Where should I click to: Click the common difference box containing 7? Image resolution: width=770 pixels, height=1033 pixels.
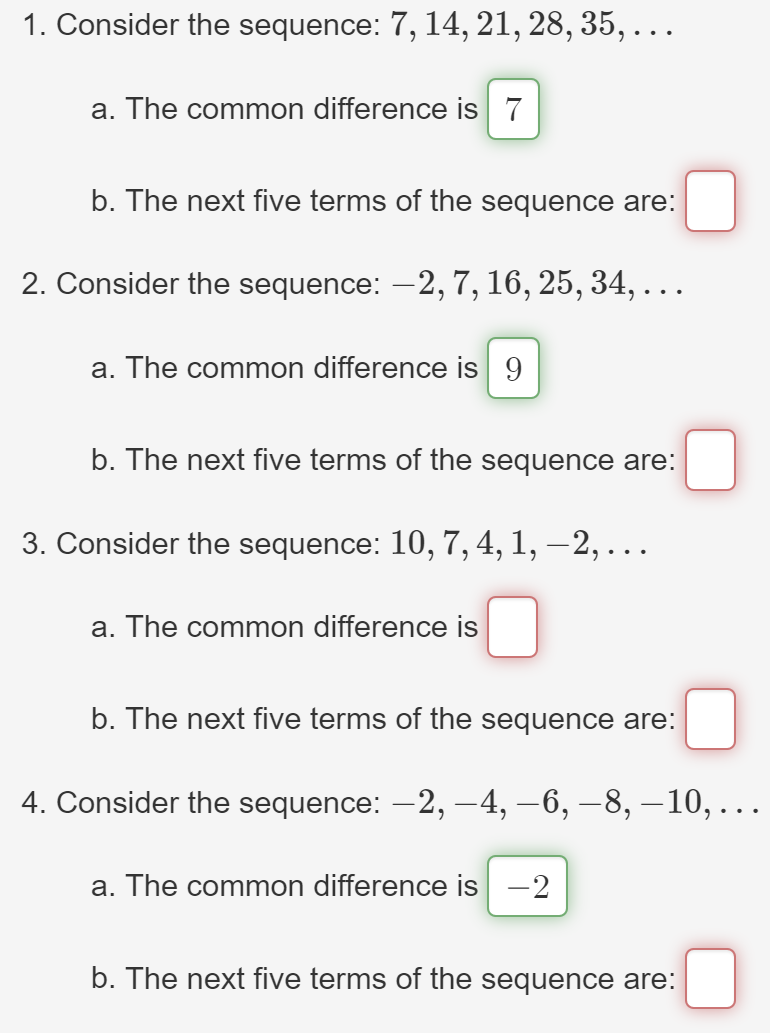coord(513,109)
